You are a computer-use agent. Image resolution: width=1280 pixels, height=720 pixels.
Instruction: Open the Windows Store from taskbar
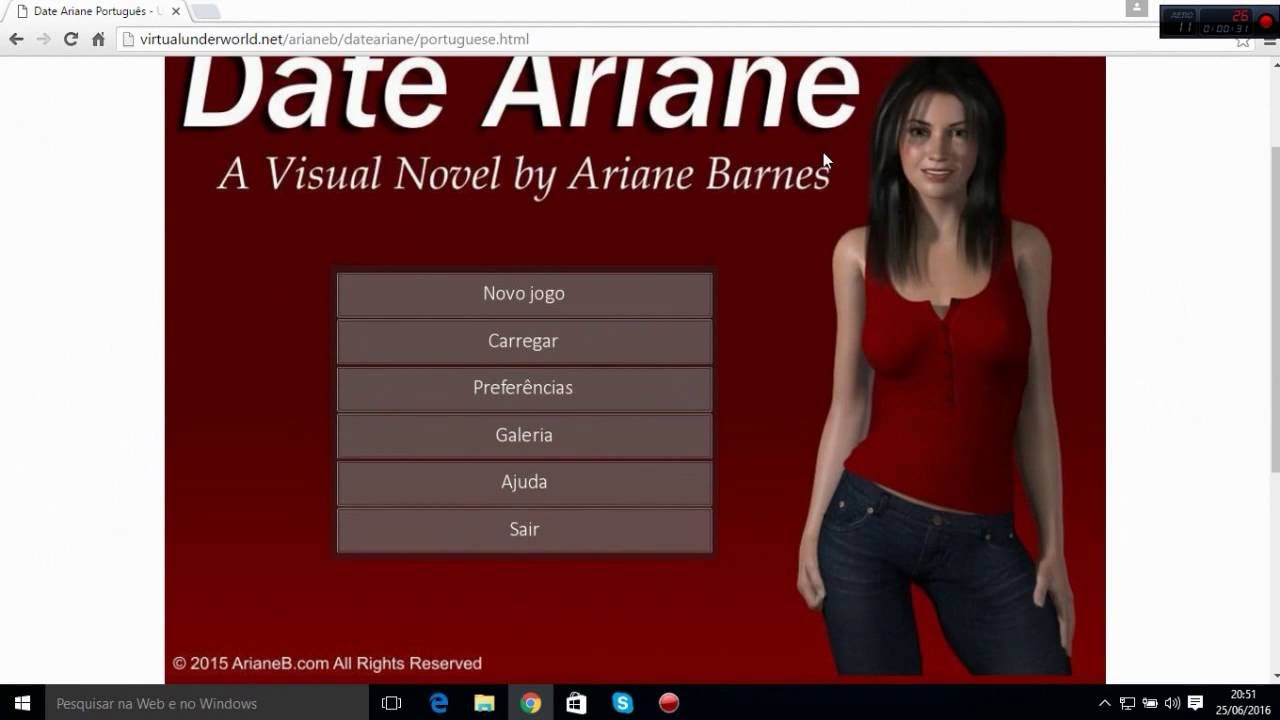pyautogui.click(x=576, y=703)
